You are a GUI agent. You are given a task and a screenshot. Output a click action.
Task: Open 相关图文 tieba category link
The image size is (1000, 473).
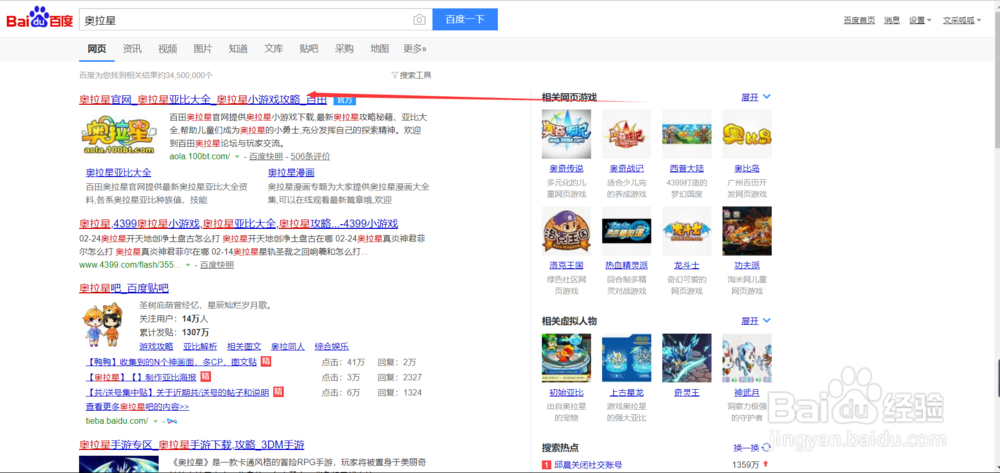click(244, 347)
